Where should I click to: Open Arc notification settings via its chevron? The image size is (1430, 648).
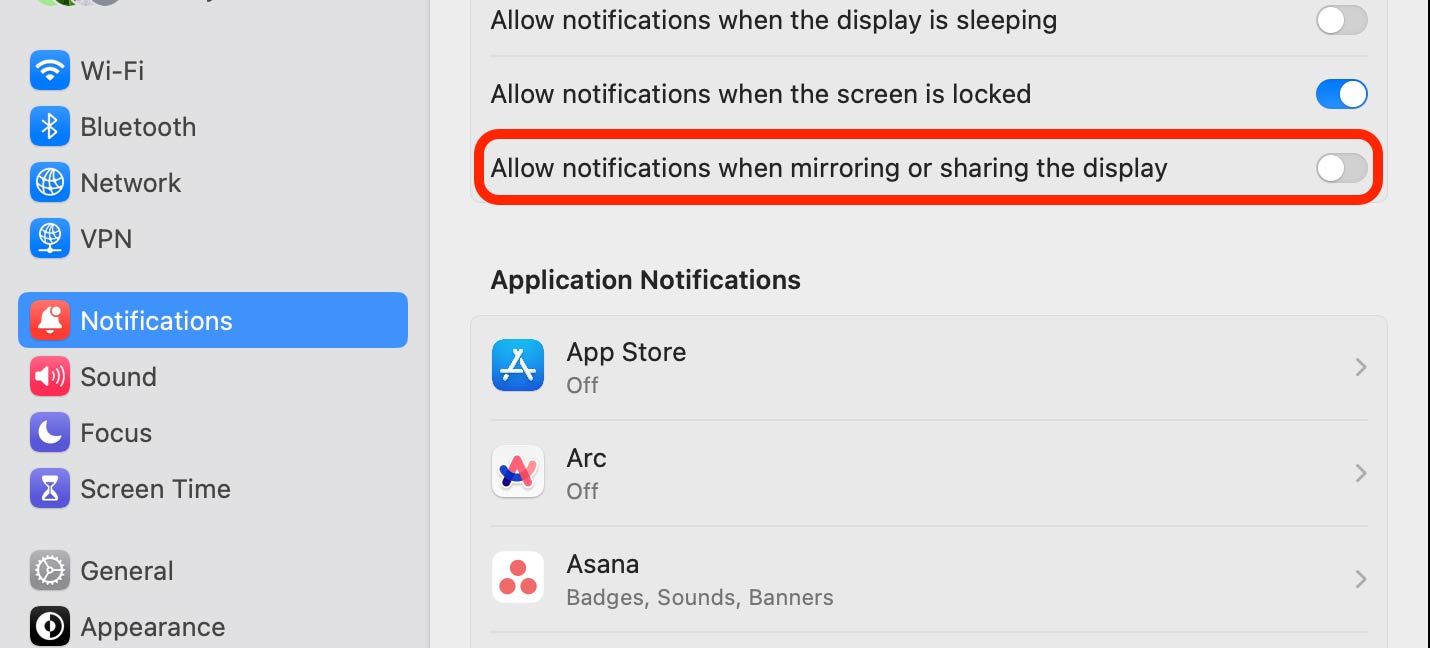[x=1360, y=472]
